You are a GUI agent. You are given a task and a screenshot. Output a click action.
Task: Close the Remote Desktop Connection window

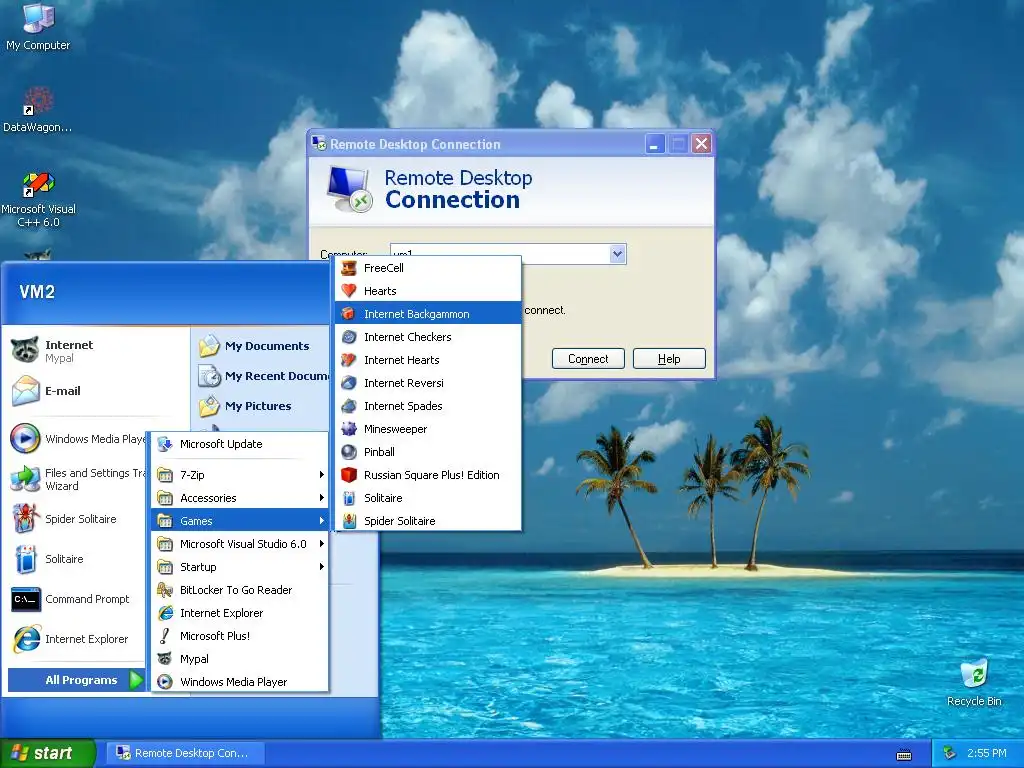[701, 144]
